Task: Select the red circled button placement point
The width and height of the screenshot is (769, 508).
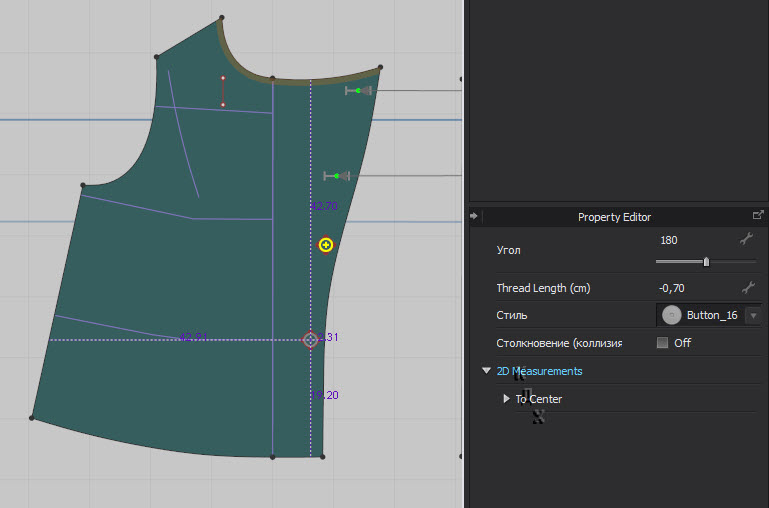Action: pos(310,340)
